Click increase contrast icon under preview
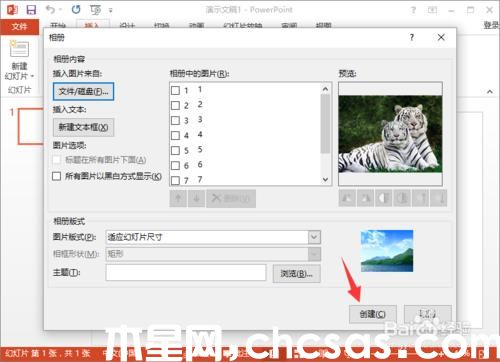500x362 pixels. click(x=383, y=198)
